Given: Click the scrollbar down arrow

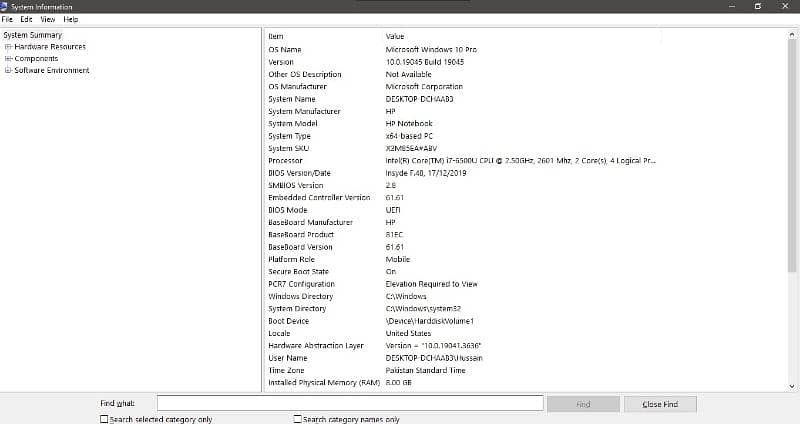Looking at the screenshot, I should pos(794,385).
